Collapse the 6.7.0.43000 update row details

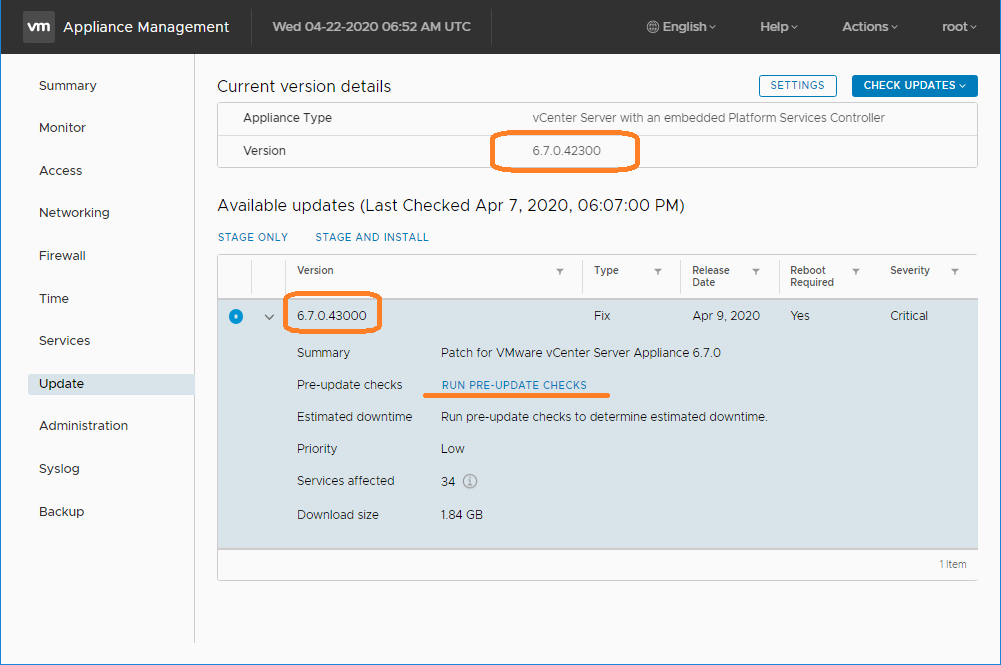[x=269, y=317]
